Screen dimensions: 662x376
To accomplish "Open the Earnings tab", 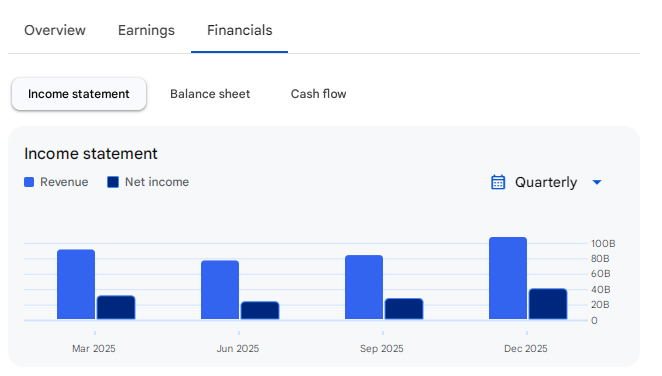I will [x=146, y=30].
